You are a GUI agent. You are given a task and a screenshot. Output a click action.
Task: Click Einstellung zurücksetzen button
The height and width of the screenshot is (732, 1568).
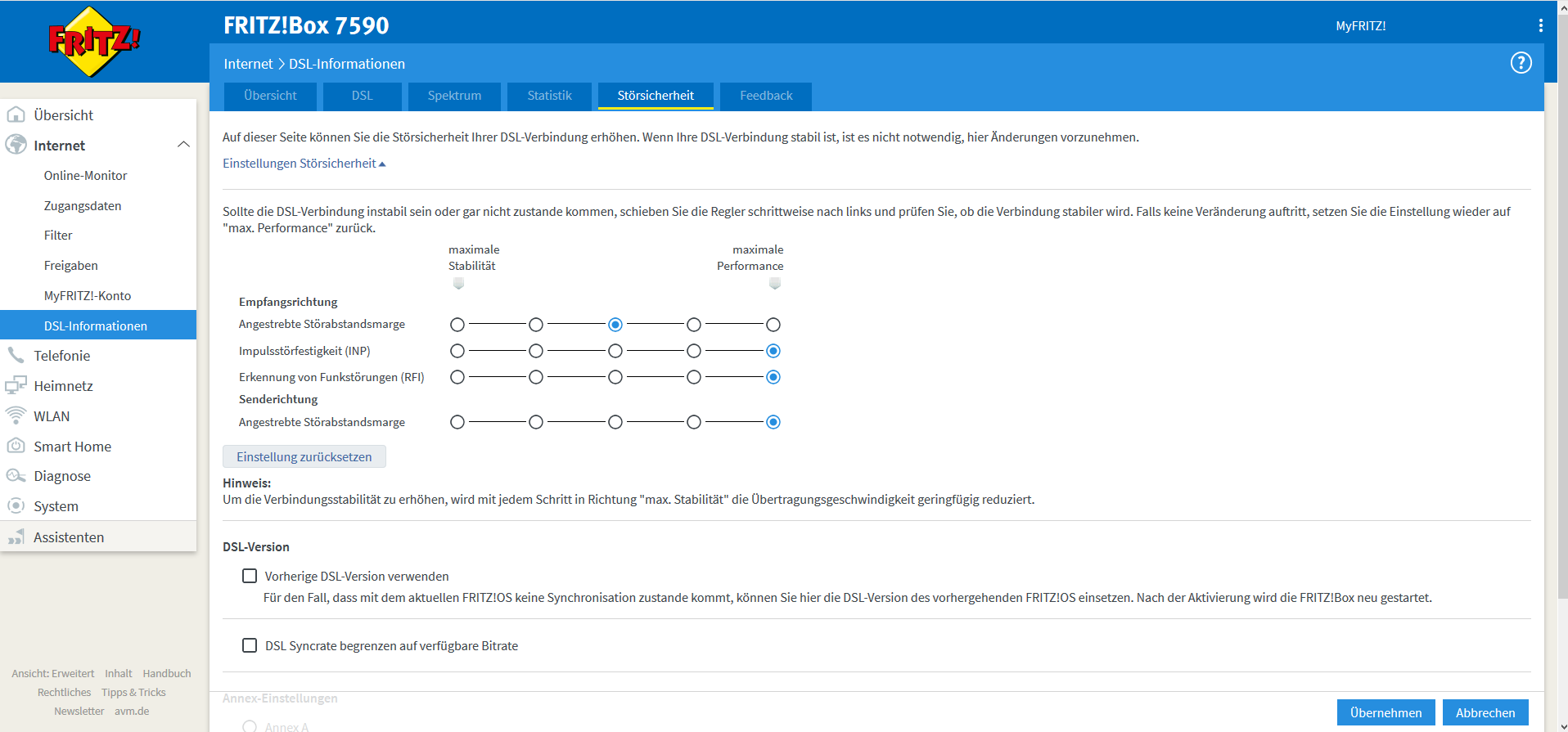click(304, 456)
